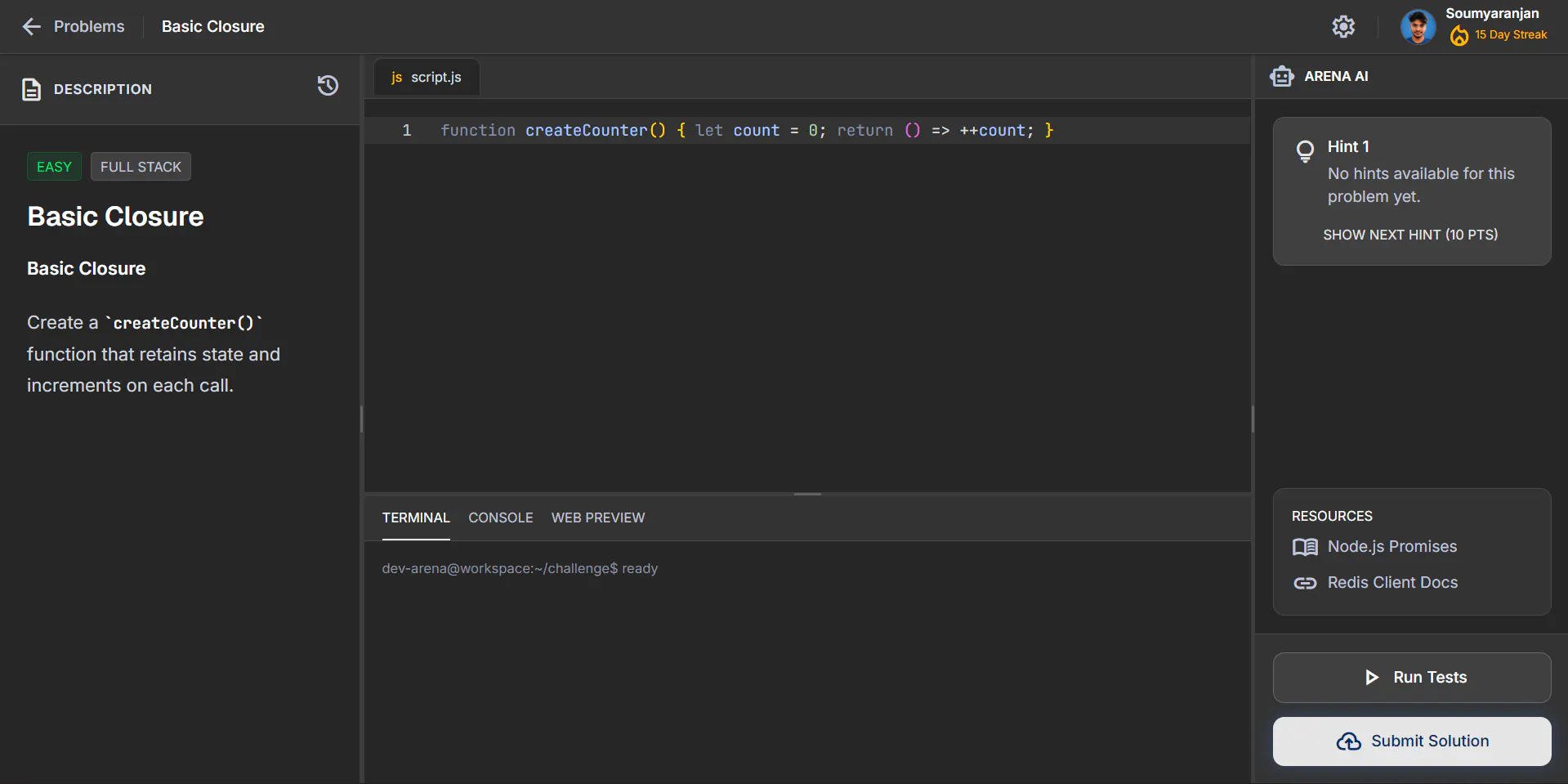This screenshot has width=1568, height=784.
Task: Click in the terminal ready prompt line
Action: 520,569
